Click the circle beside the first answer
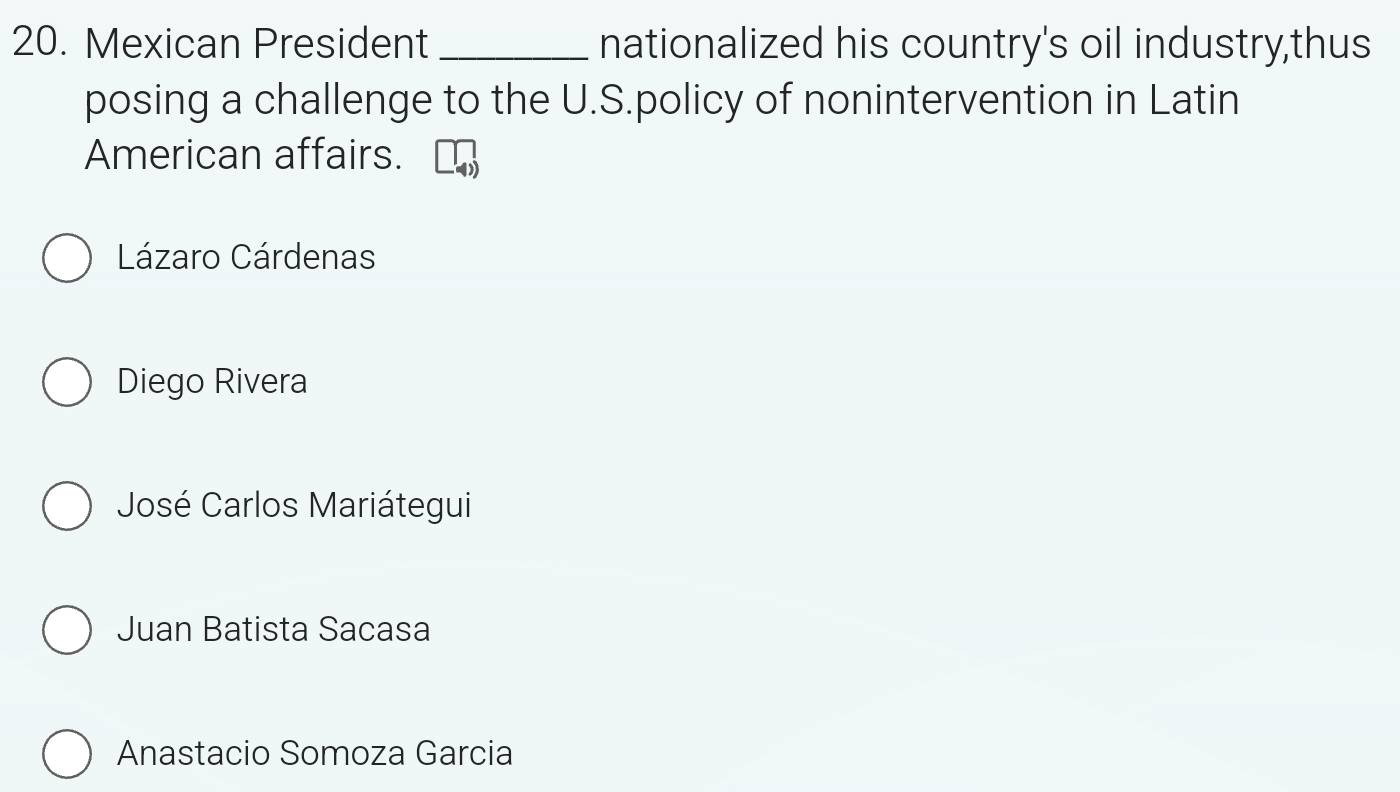The image size is (1400, 792). [x=66, y=258]
